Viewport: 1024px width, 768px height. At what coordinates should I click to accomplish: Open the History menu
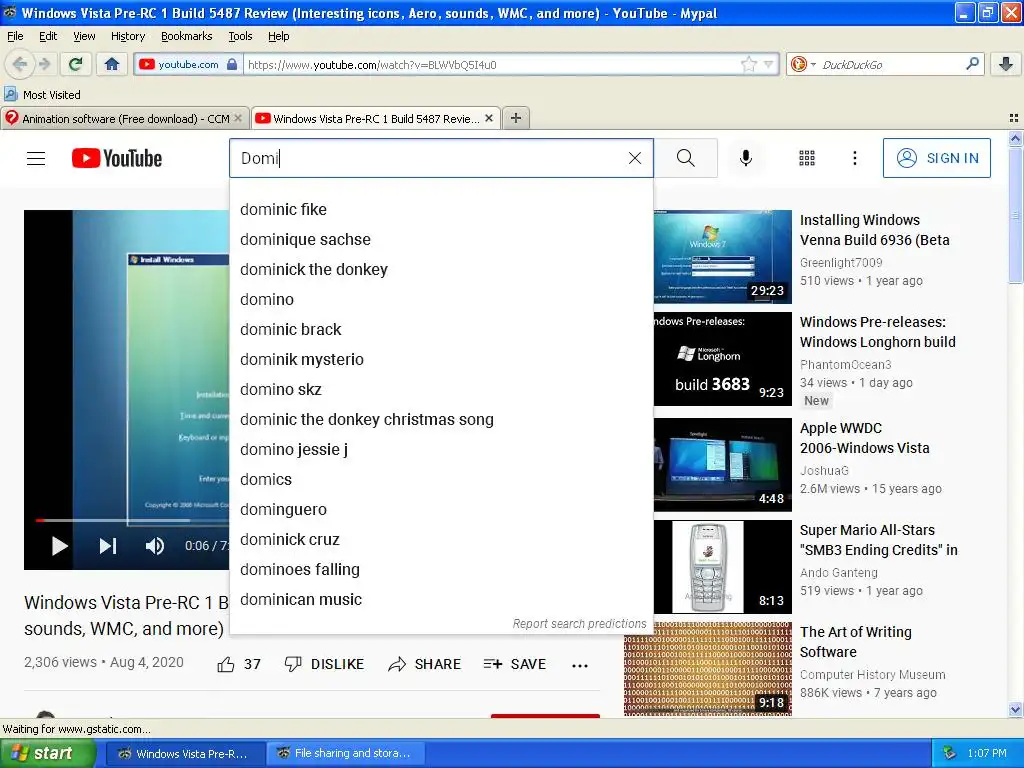(127, 36)
